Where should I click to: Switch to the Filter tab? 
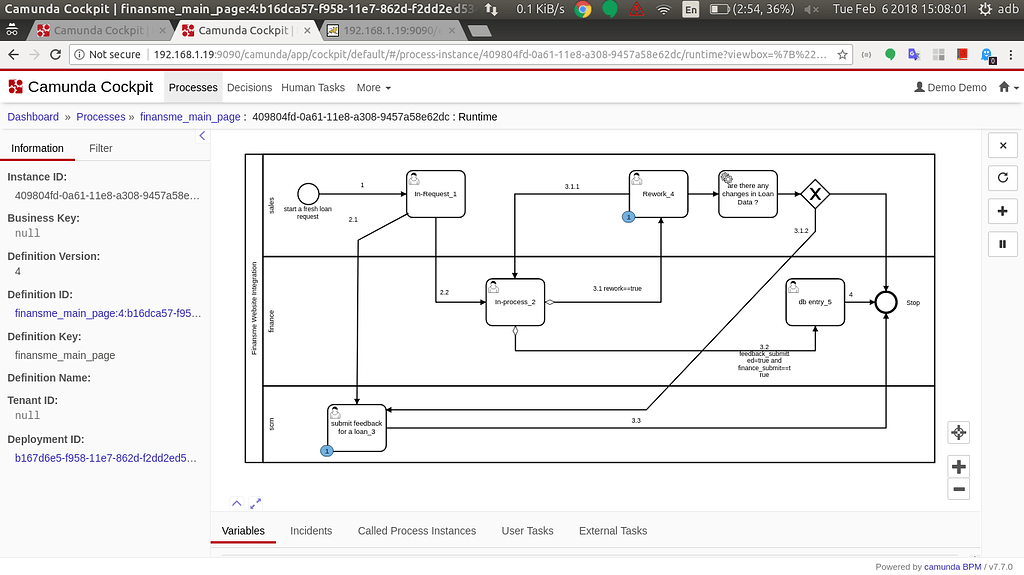(x=101, y=148)
